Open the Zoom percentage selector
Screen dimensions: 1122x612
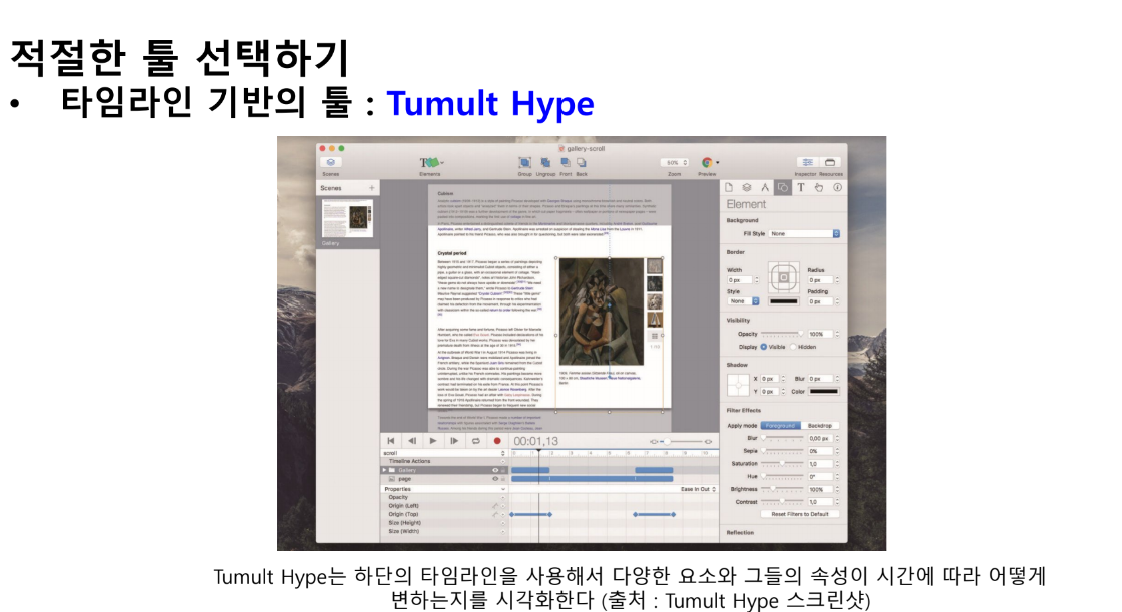pos(674,162)
